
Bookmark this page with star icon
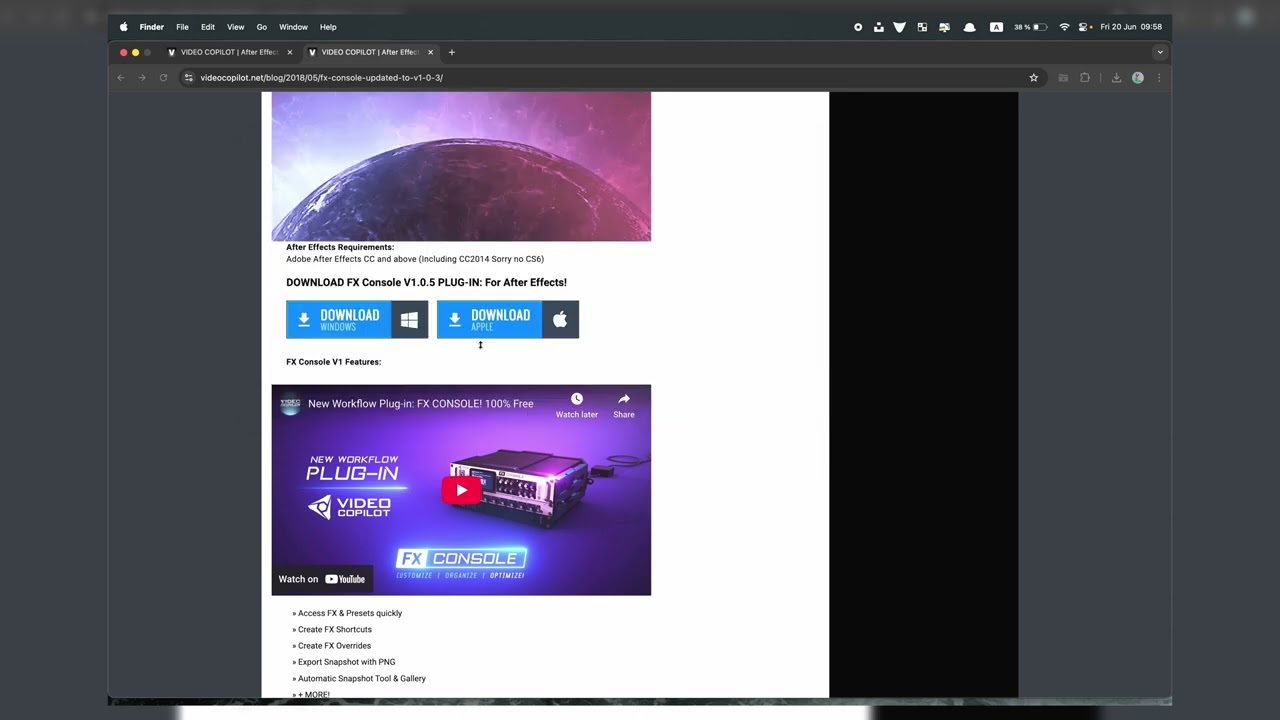click(1034, 78)
